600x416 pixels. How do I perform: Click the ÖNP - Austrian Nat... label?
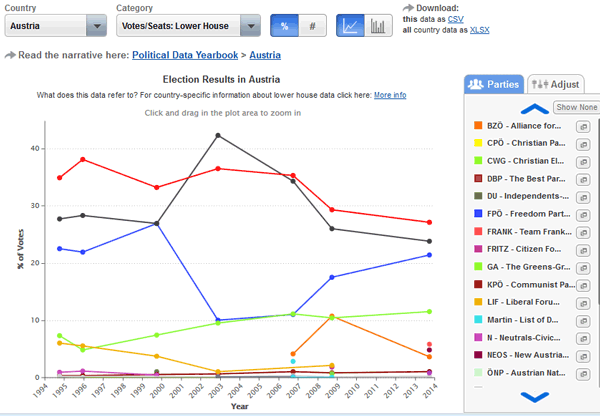tap(526, 373)
